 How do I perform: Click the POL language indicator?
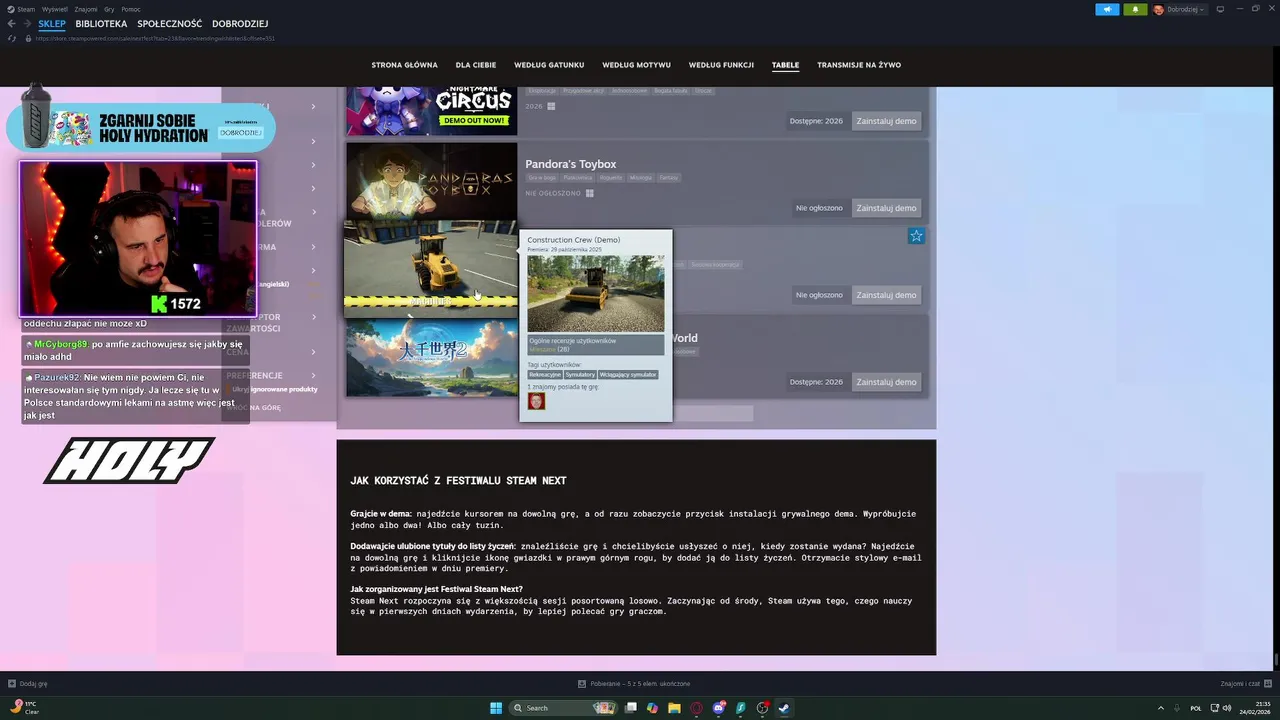[x=1196, y=708]
